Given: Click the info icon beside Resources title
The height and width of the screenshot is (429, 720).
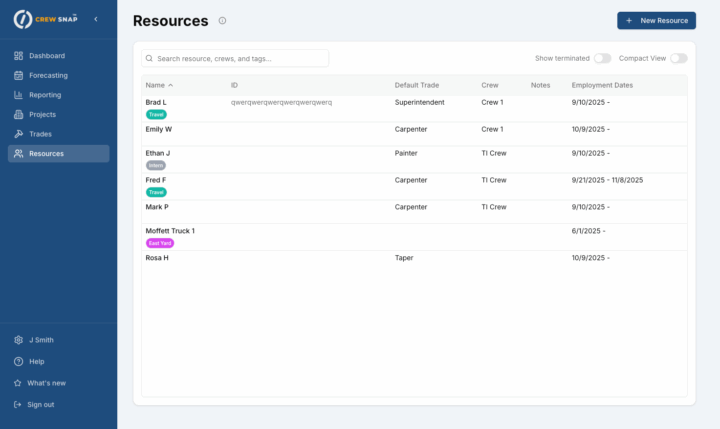Looking at the screenshot, I should coord(222,21).
